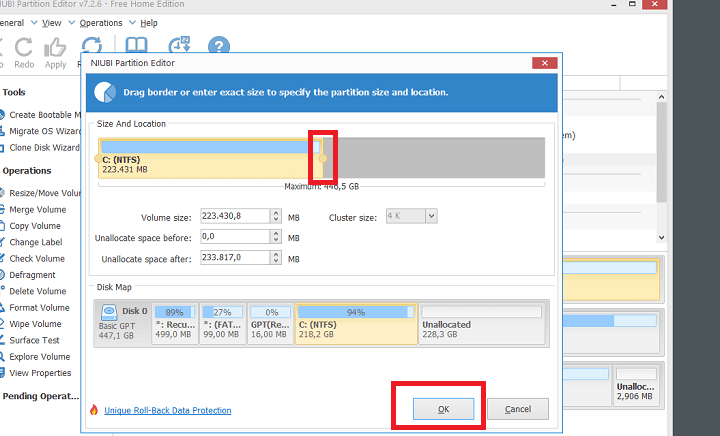
Task: Click the Tools section header
Action: tap(14, 92)
